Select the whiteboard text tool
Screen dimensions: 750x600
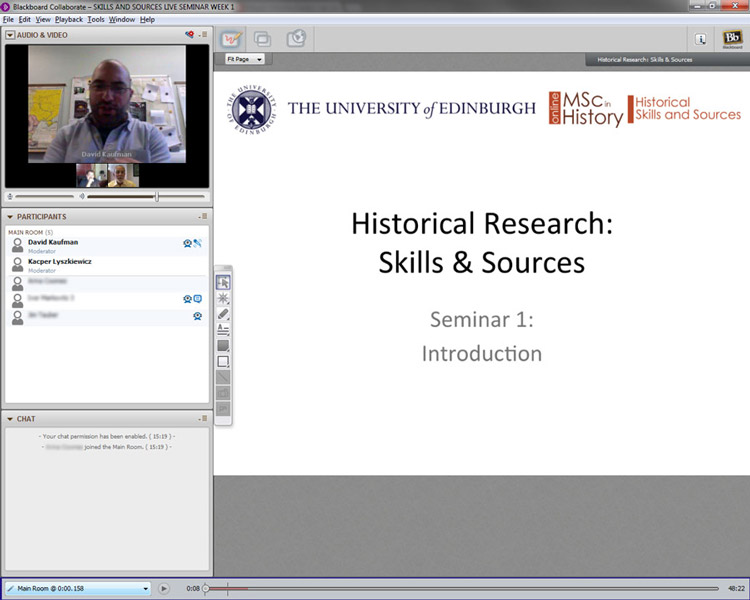coord(223,330)
